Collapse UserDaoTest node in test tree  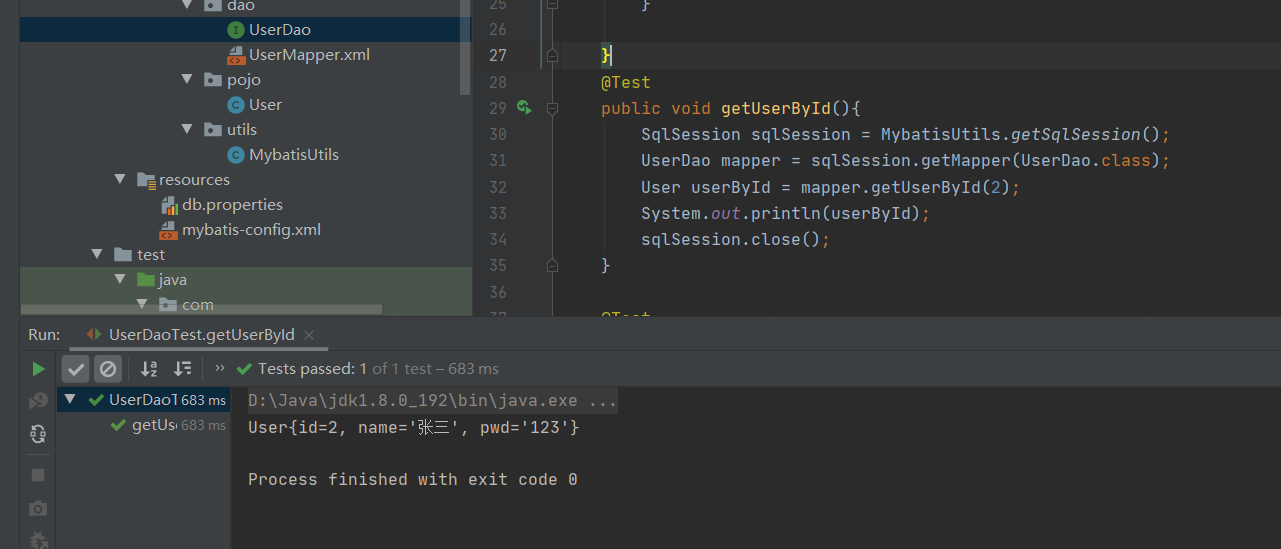70,400
